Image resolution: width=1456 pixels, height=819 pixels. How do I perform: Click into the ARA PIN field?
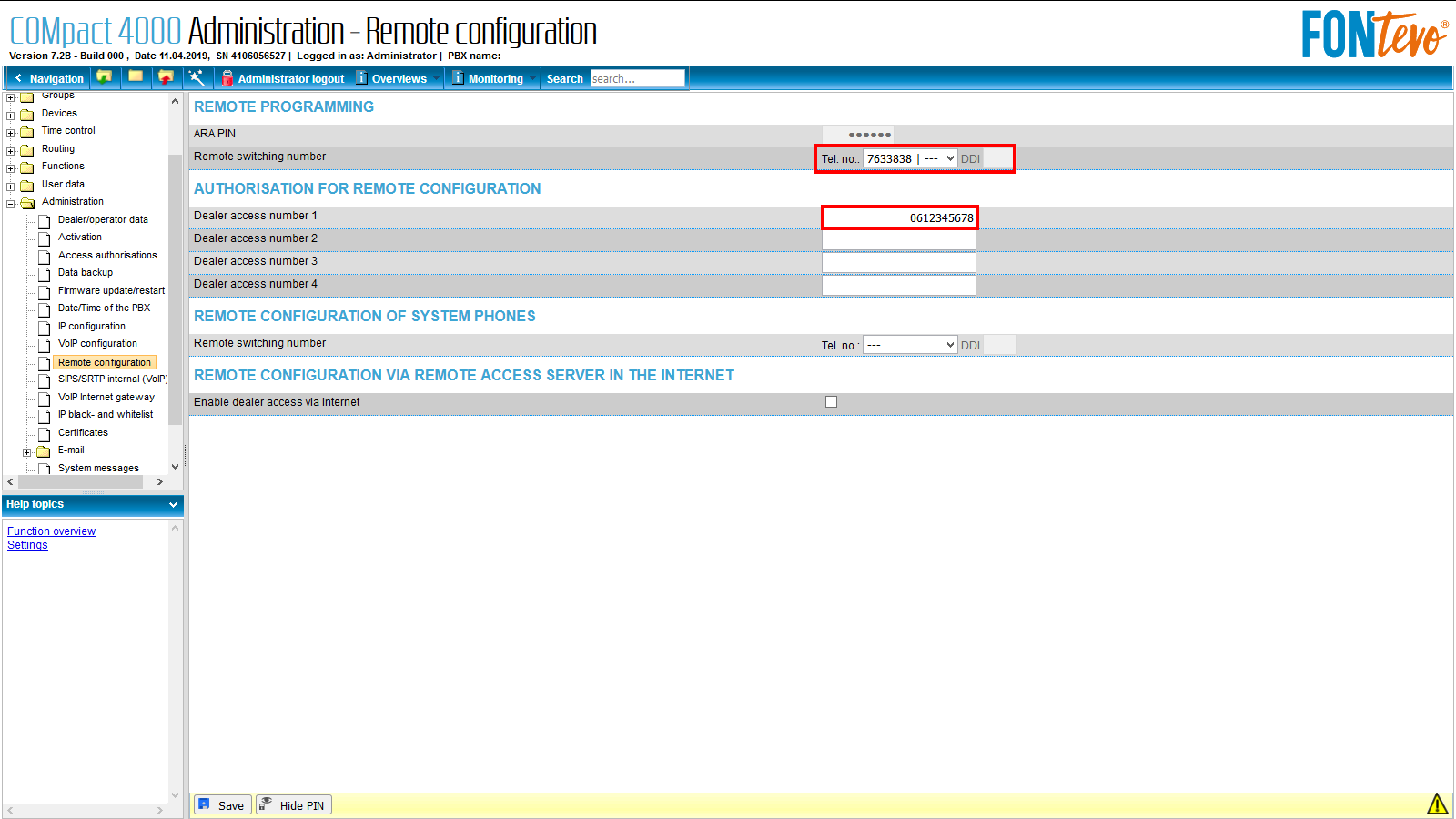(x=858, y=134)
